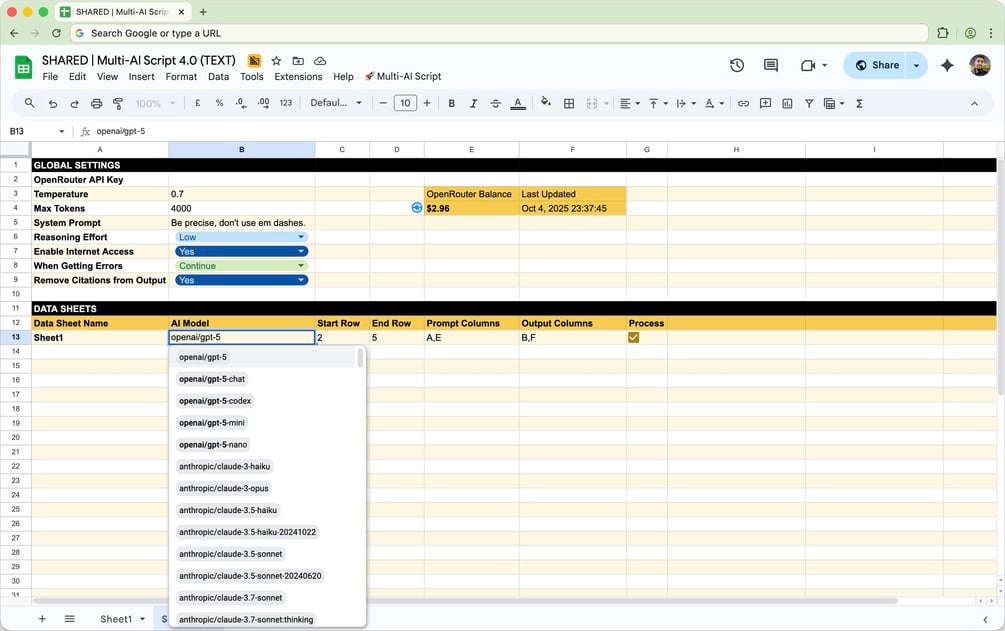Format as currency with pound icon

pos(197,103)
